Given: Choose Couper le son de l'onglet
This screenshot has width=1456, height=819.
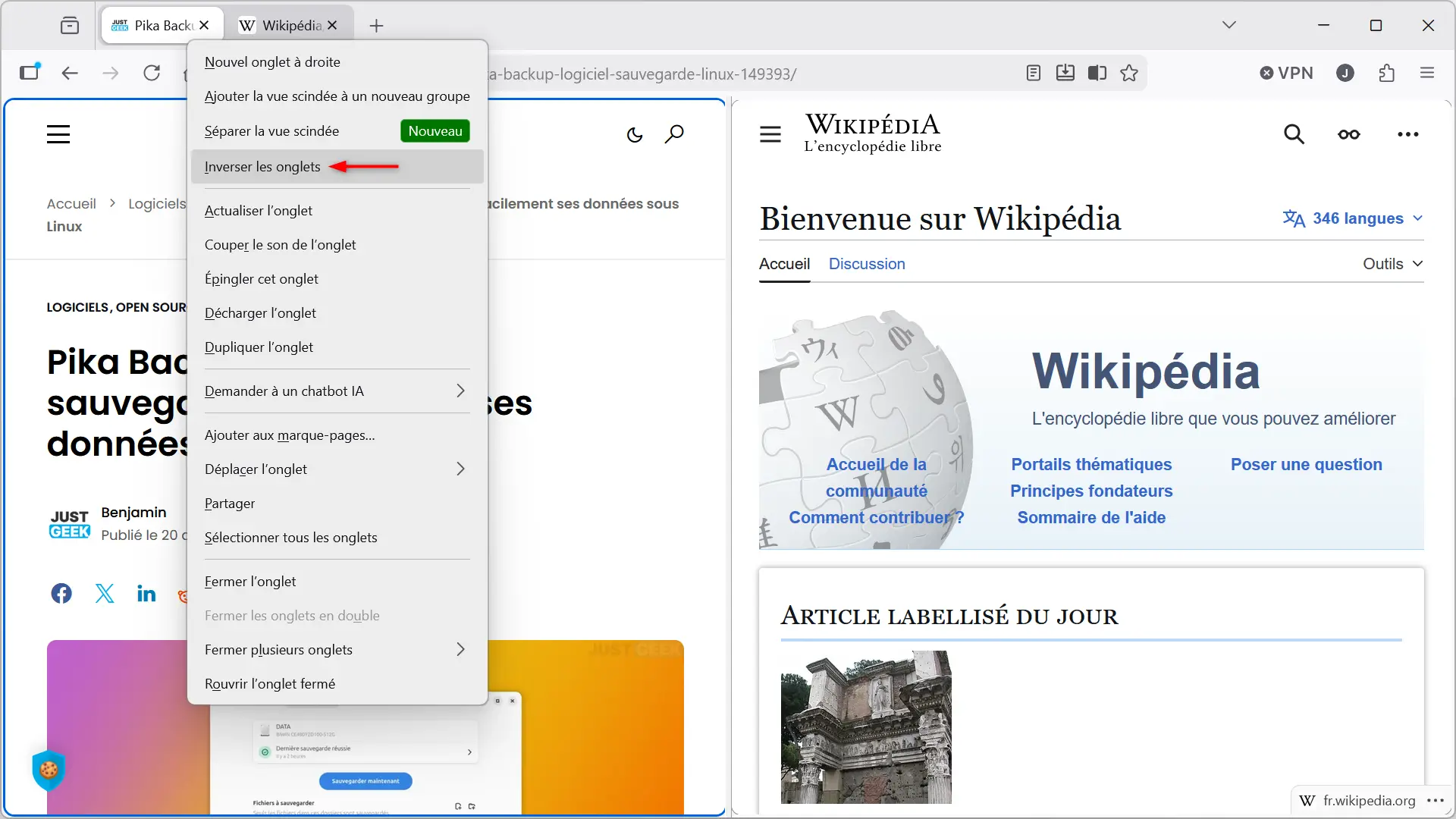Looking at the screenshot, I should [337, 245].
